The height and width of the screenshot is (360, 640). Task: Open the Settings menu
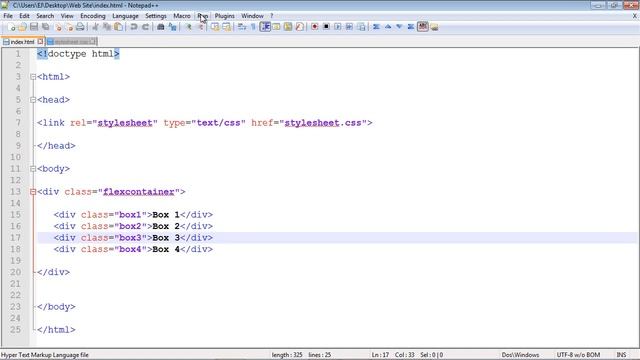156,16
